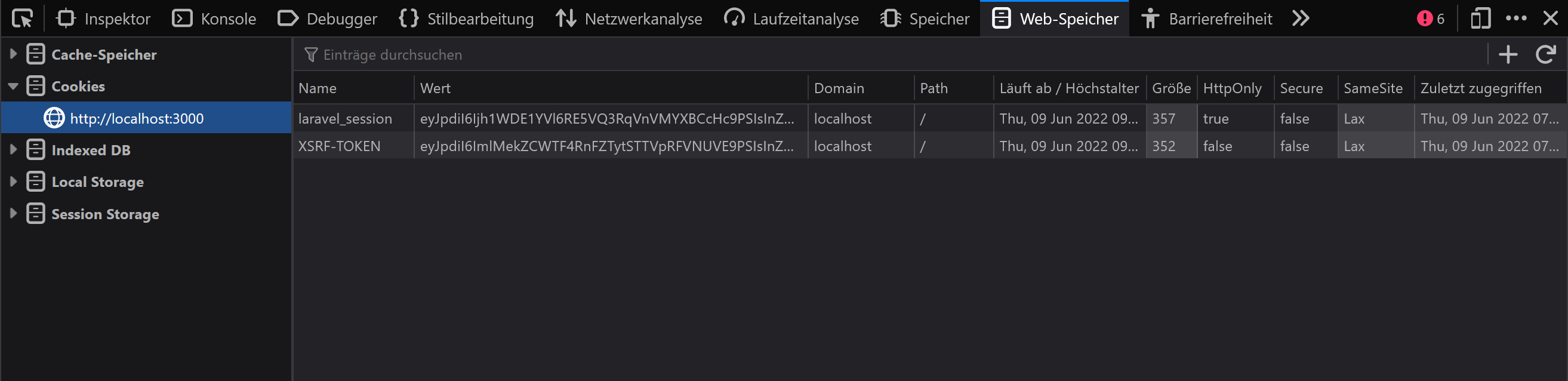Close the developer tools panel

click(1550, 19)
